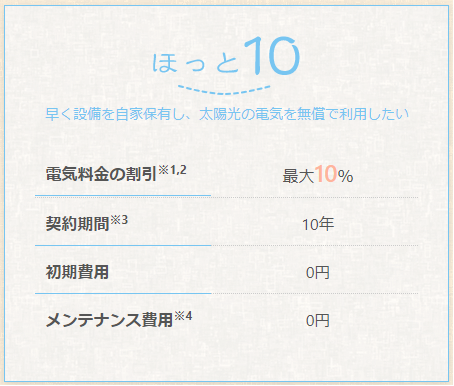Click the 最大10% discount value
This screenshot has width=454, height=386.
318,174
